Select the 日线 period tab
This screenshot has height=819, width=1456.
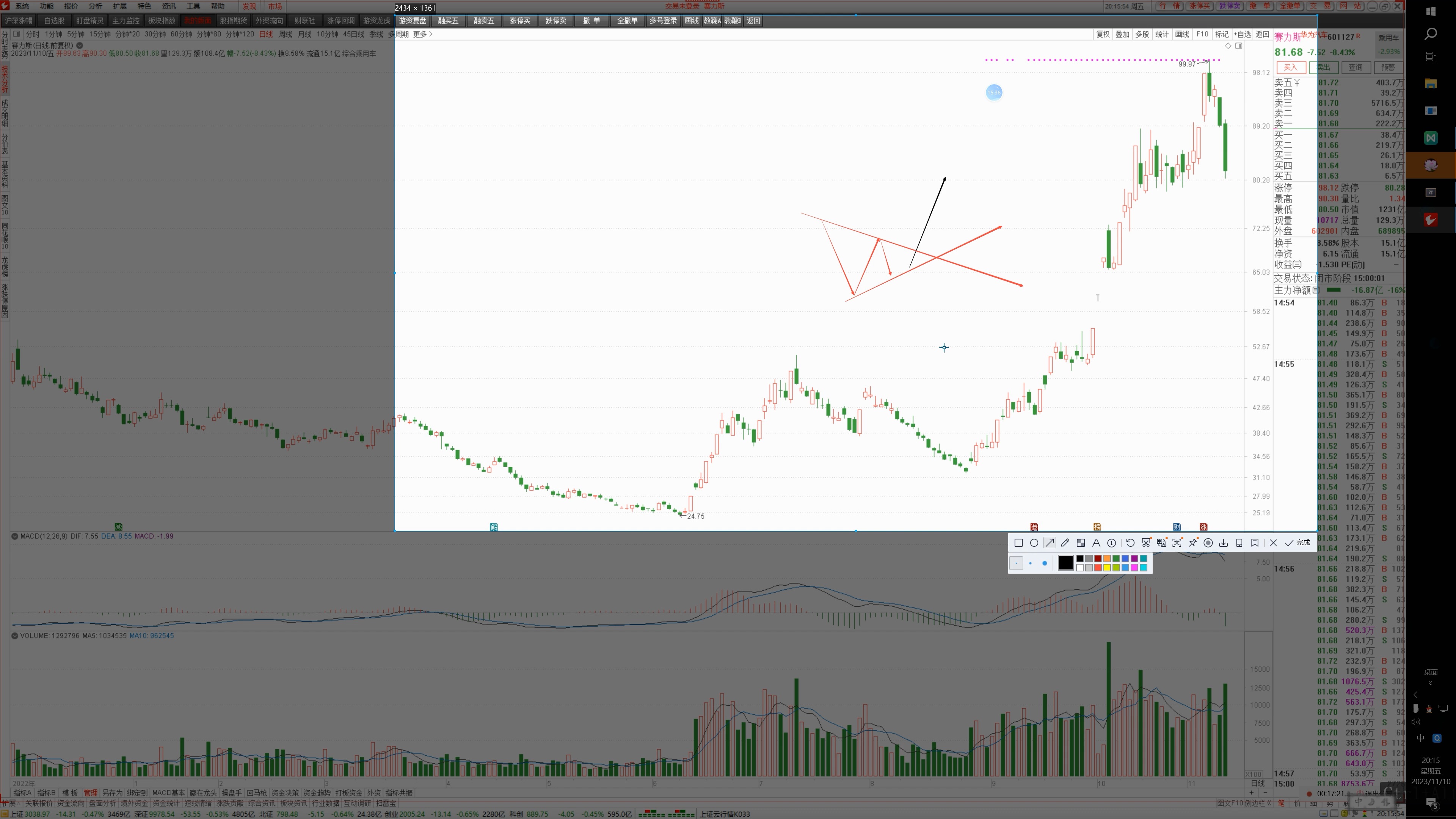266,35
